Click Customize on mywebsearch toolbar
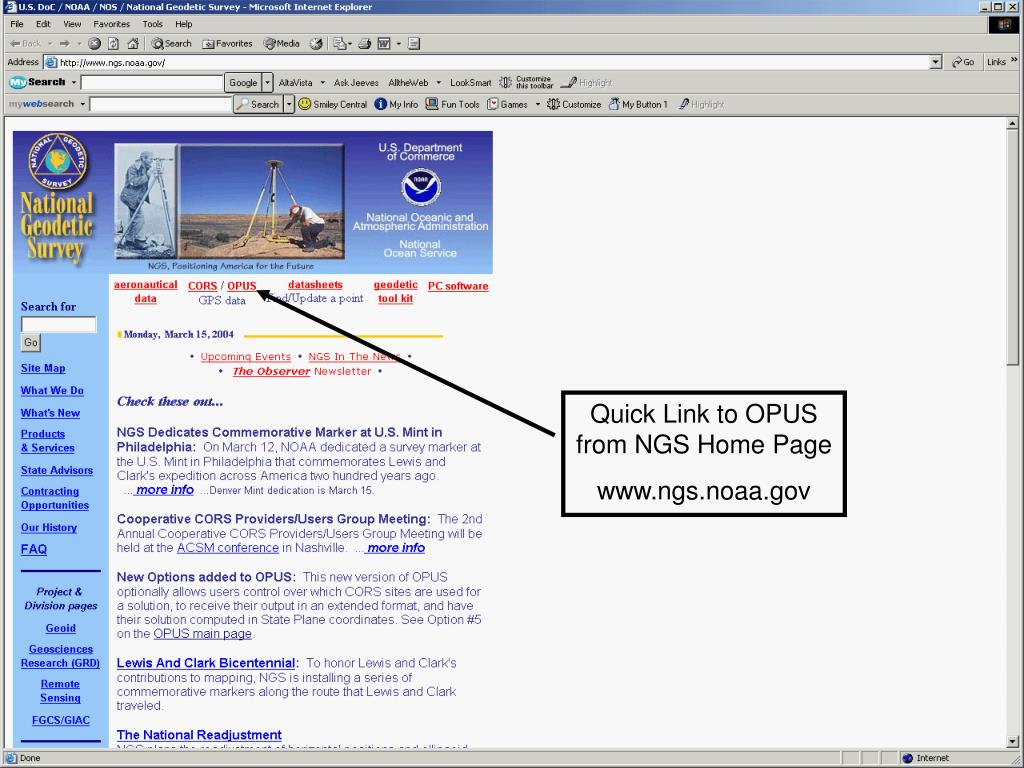 [x=574, y=104]
